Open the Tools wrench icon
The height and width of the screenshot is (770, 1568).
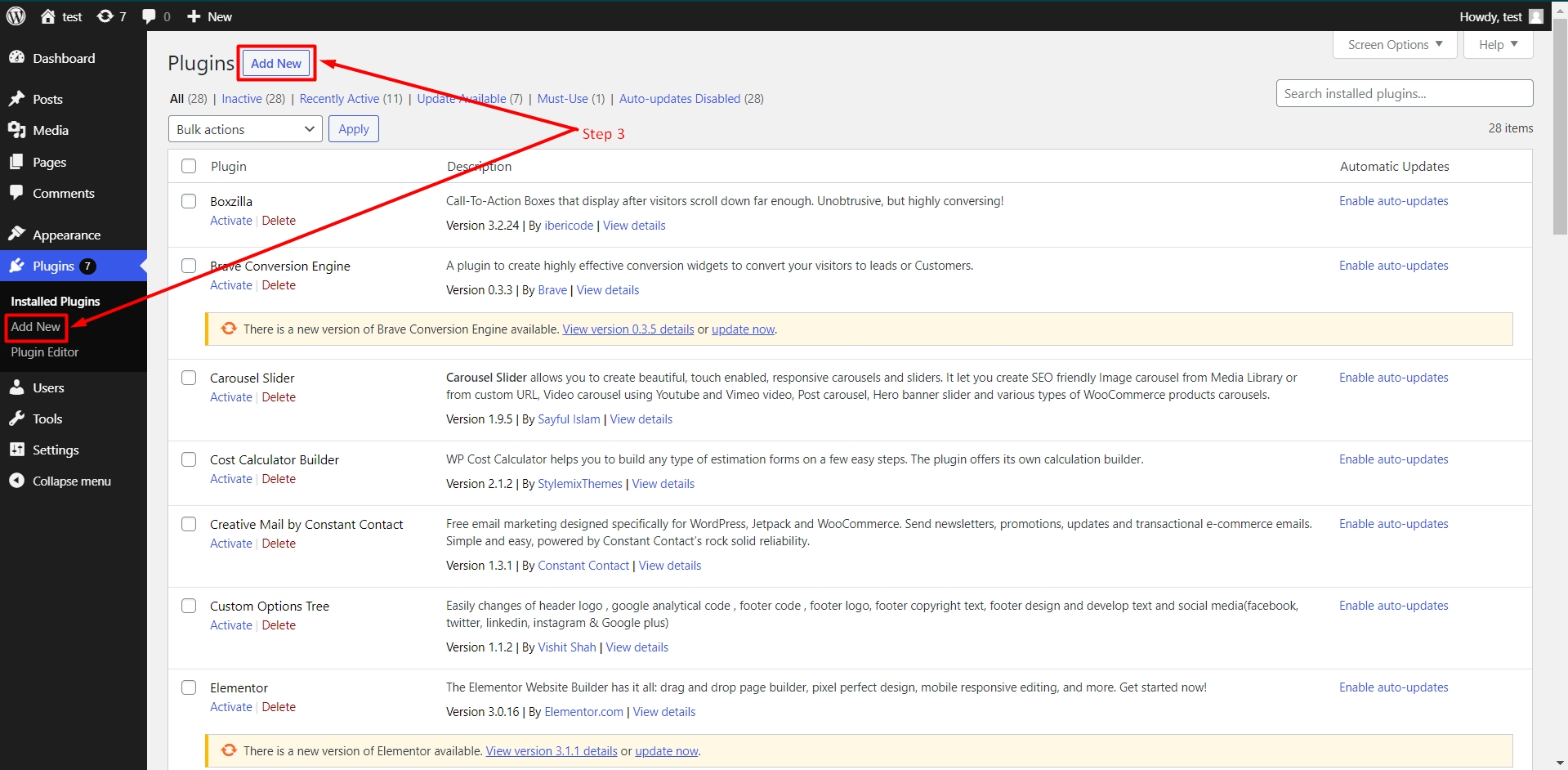[16, 419]
